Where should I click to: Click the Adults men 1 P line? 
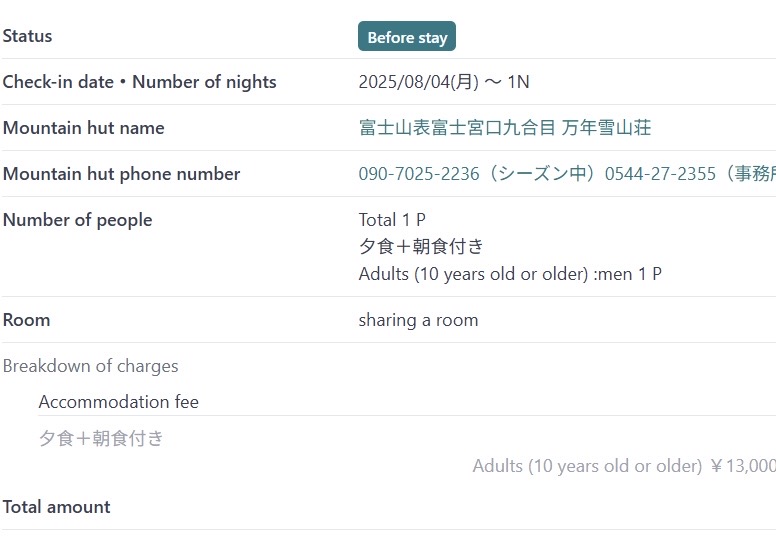click(x=510, y=274)
